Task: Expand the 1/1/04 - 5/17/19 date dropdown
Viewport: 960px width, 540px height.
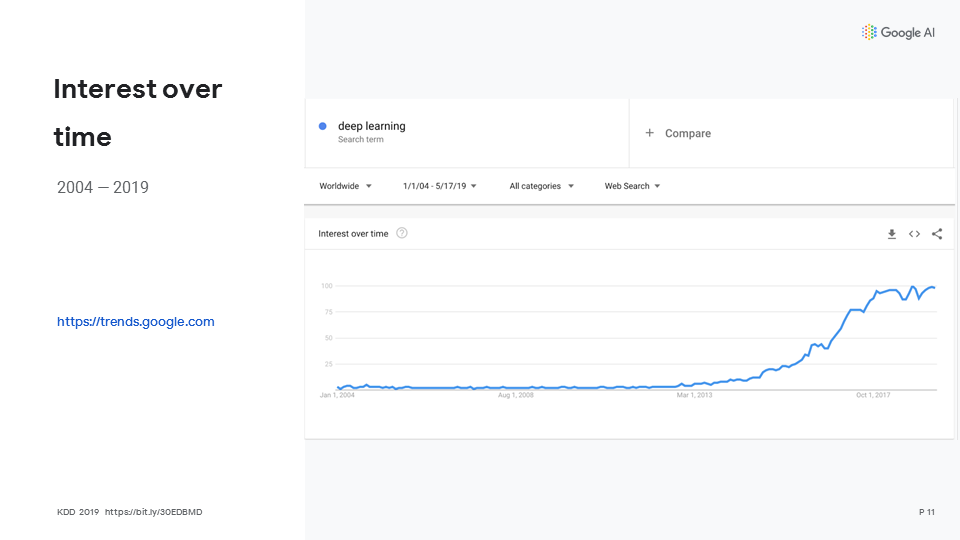Action: click(x=439, y=186)
